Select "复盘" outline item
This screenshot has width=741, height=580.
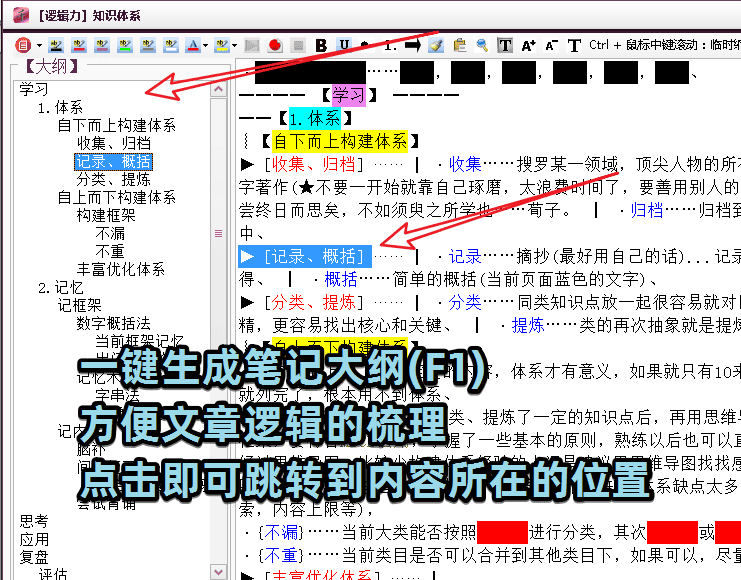click(x=34, y=557)
